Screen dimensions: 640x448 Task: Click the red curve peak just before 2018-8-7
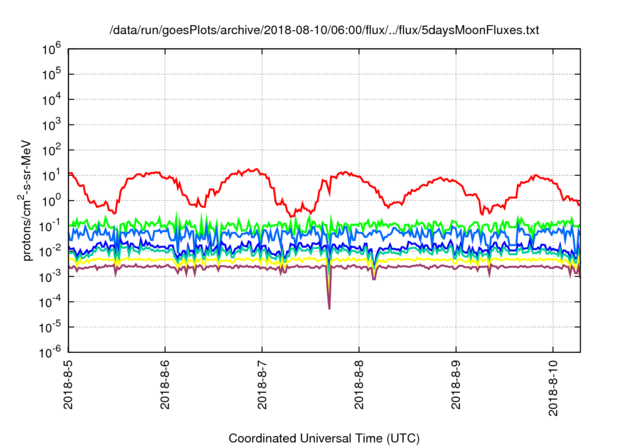tap(256, 169)
